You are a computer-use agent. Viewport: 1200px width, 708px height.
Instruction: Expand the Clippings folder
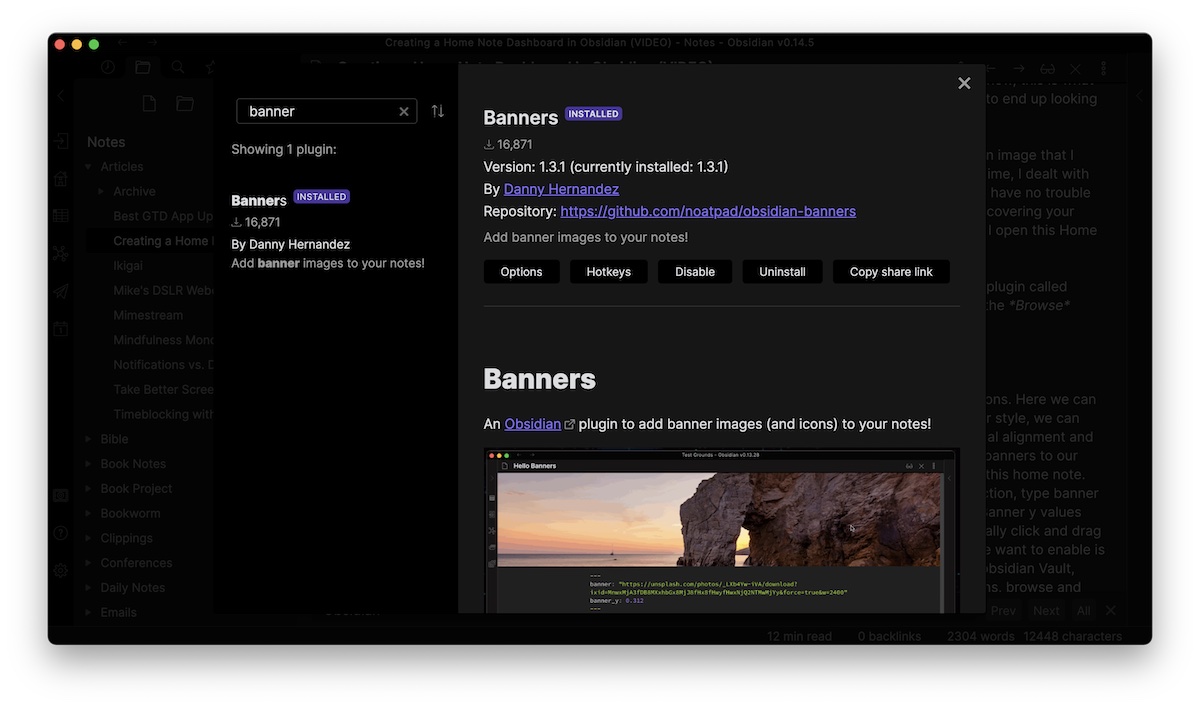point(88,538)
